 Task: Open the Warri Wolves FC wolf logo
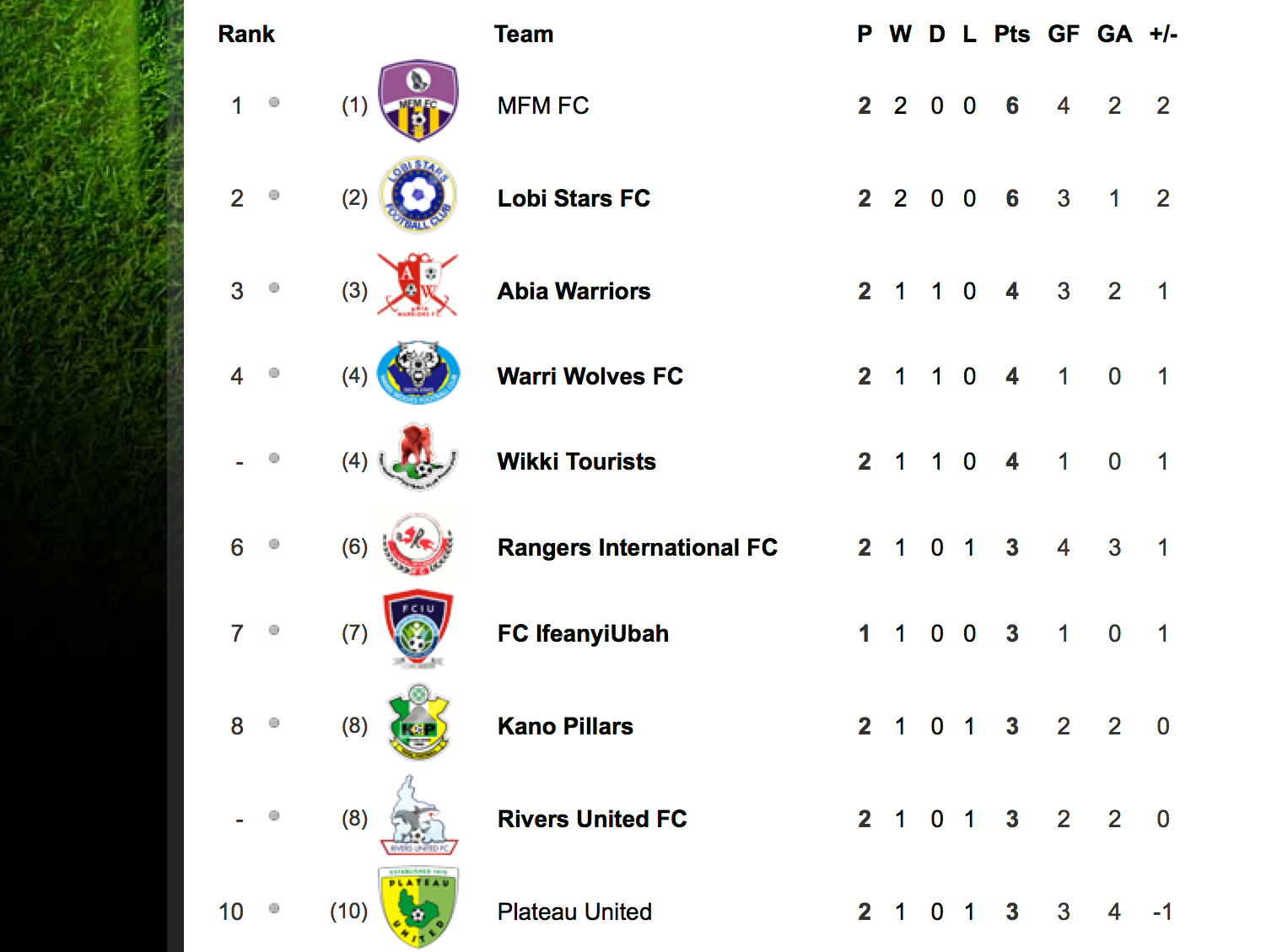pyautogui.click(x=418, y=372)
